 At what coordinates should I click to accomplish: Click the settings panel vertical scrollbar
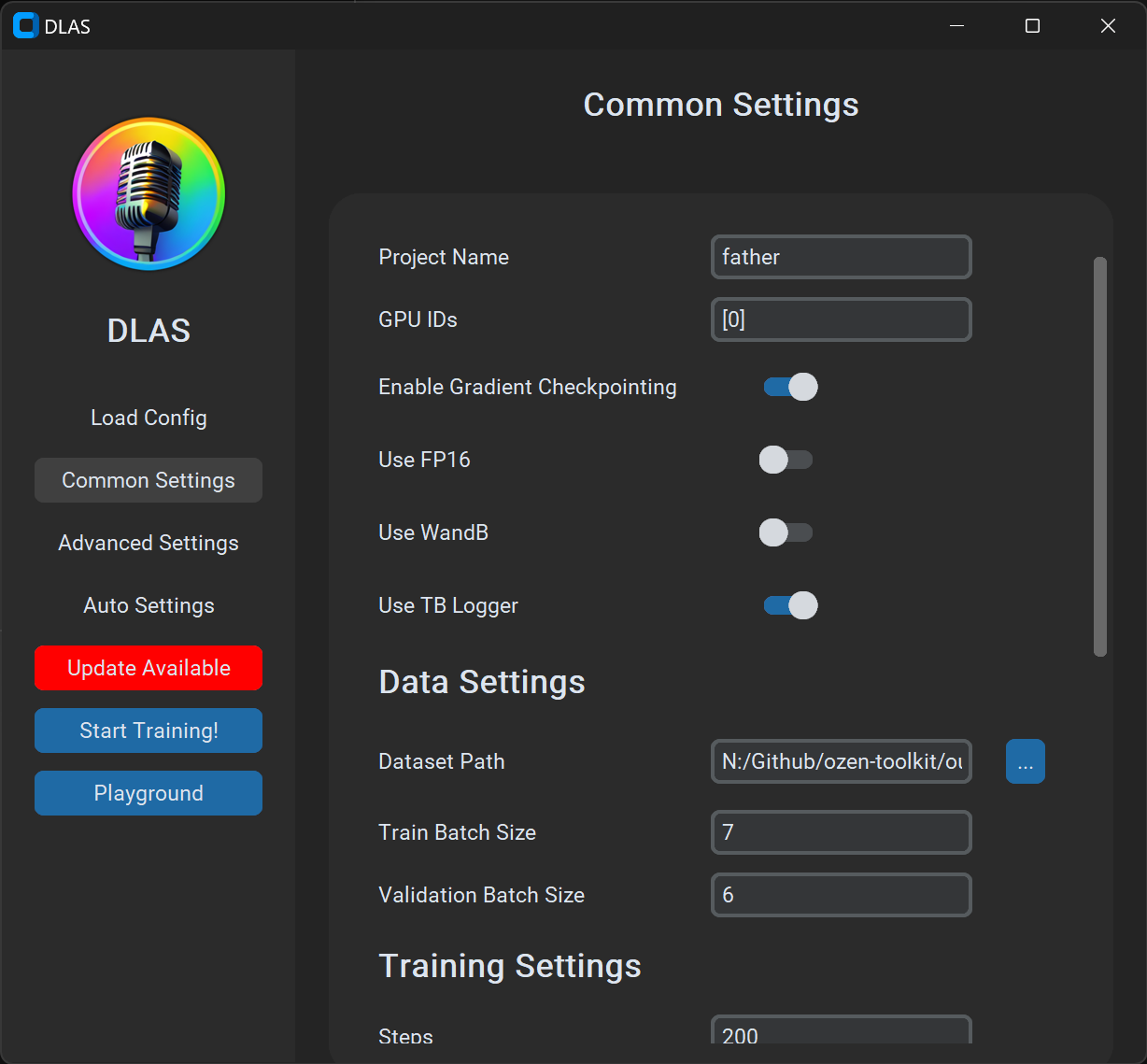coord(1100,457)
